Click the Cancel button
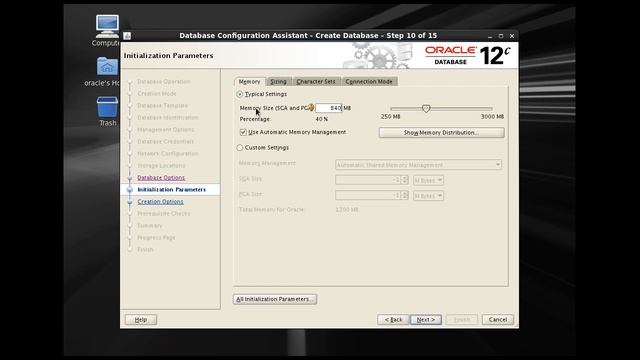 click(498, 320)
